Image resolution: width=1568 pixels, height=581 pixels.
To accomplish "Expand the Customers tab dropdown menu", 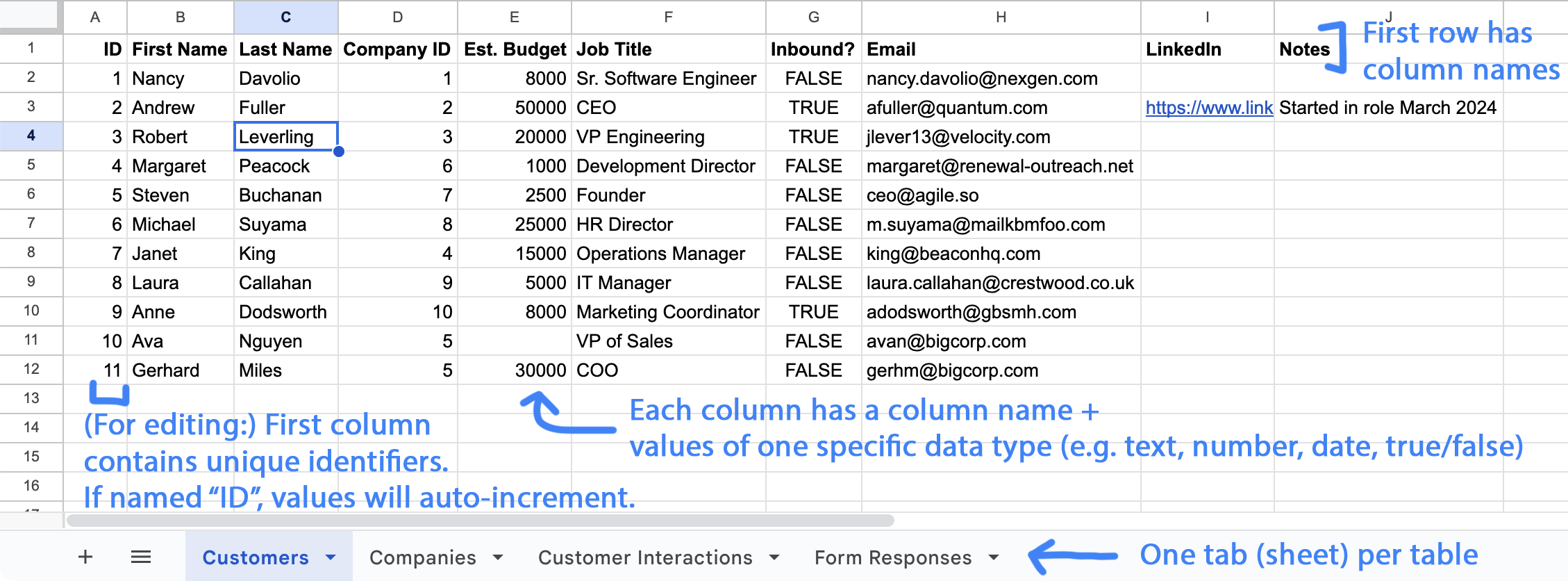I will tap(332, 557).
